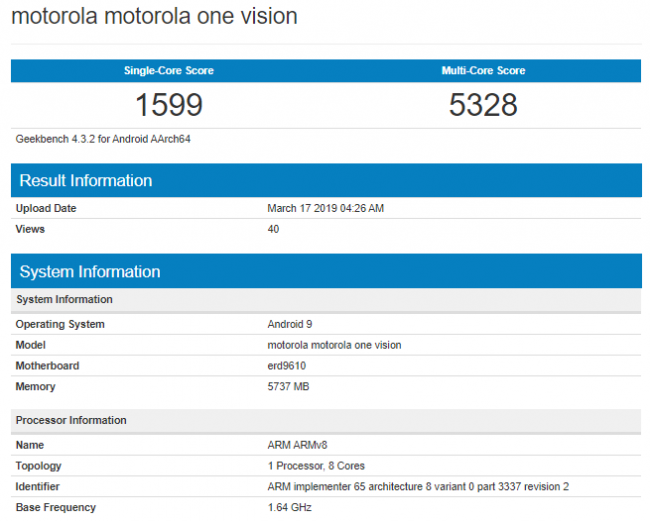Click the Base Frequency value 1.64 GHz
650x521 pixels.
[289, 508]
